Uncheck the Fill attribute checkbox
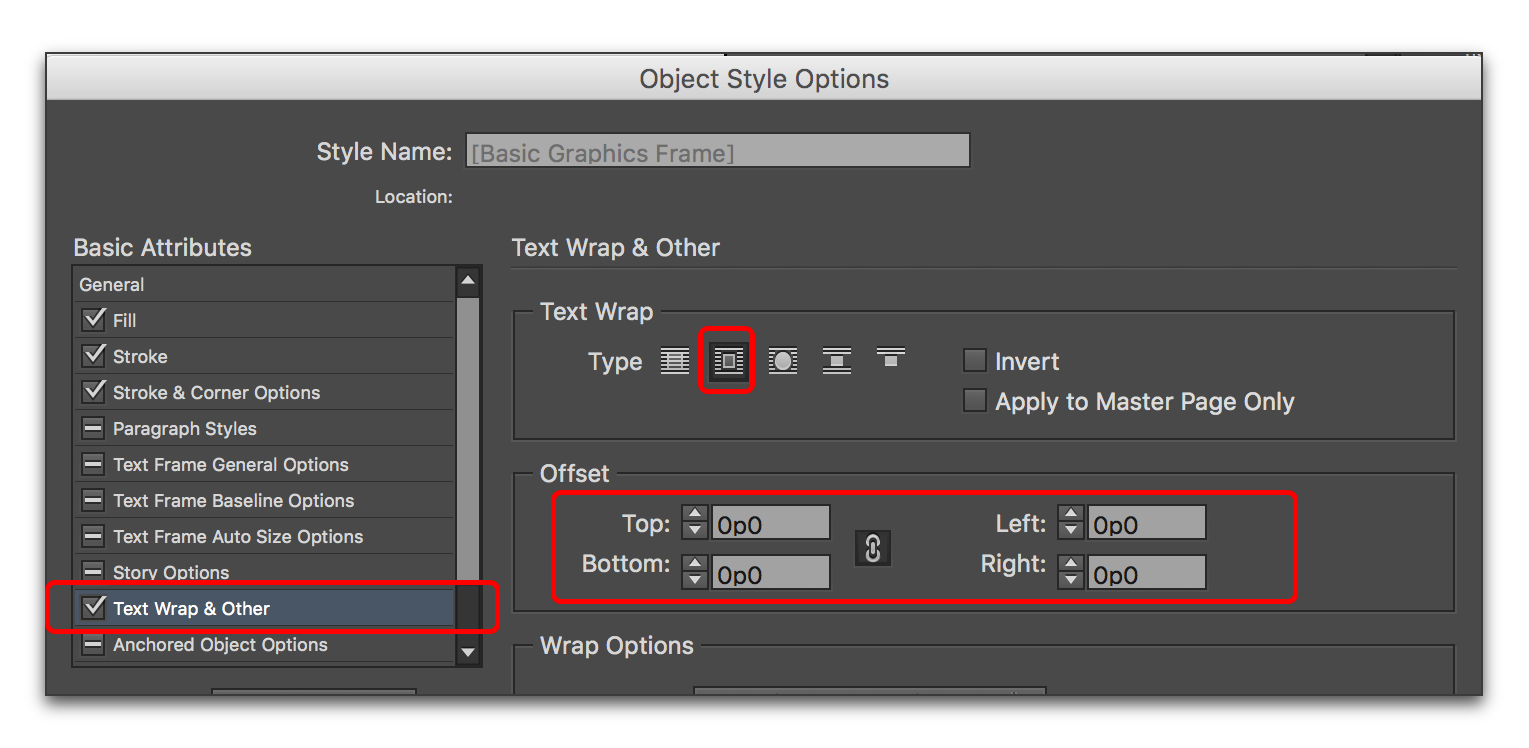 click(x=94, y=320)
